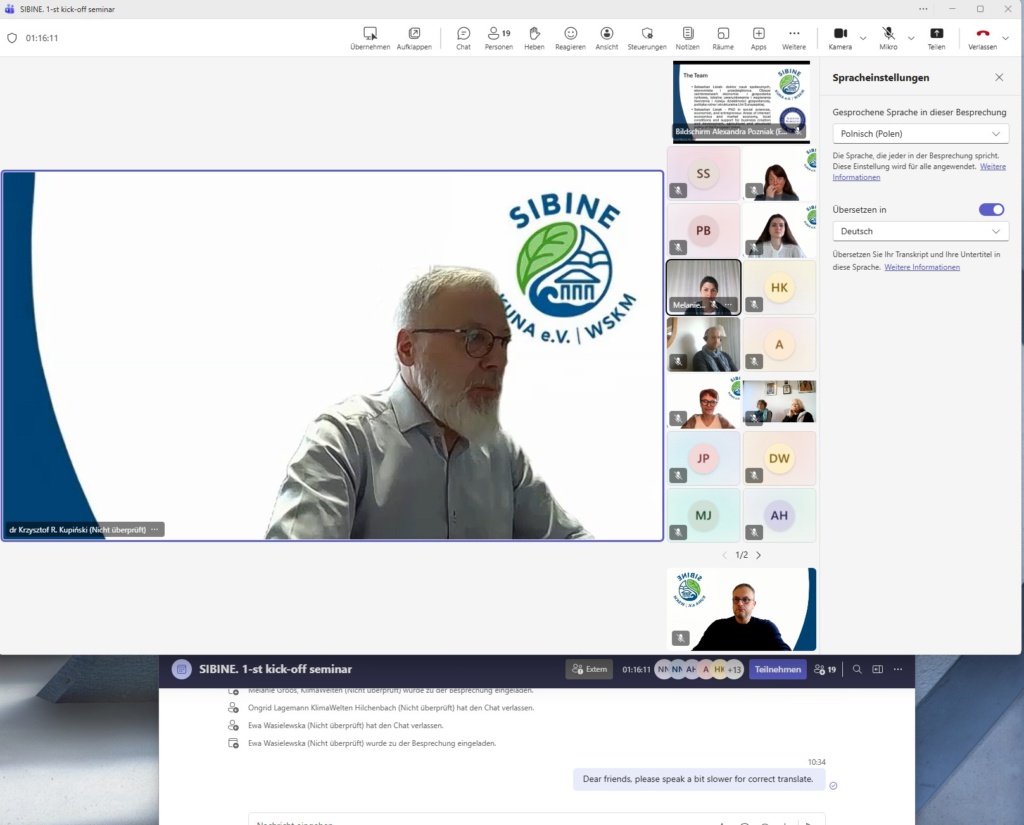Open the Weitere more options menu
The image size is (1024, 825).
click(x=794, y=38)
